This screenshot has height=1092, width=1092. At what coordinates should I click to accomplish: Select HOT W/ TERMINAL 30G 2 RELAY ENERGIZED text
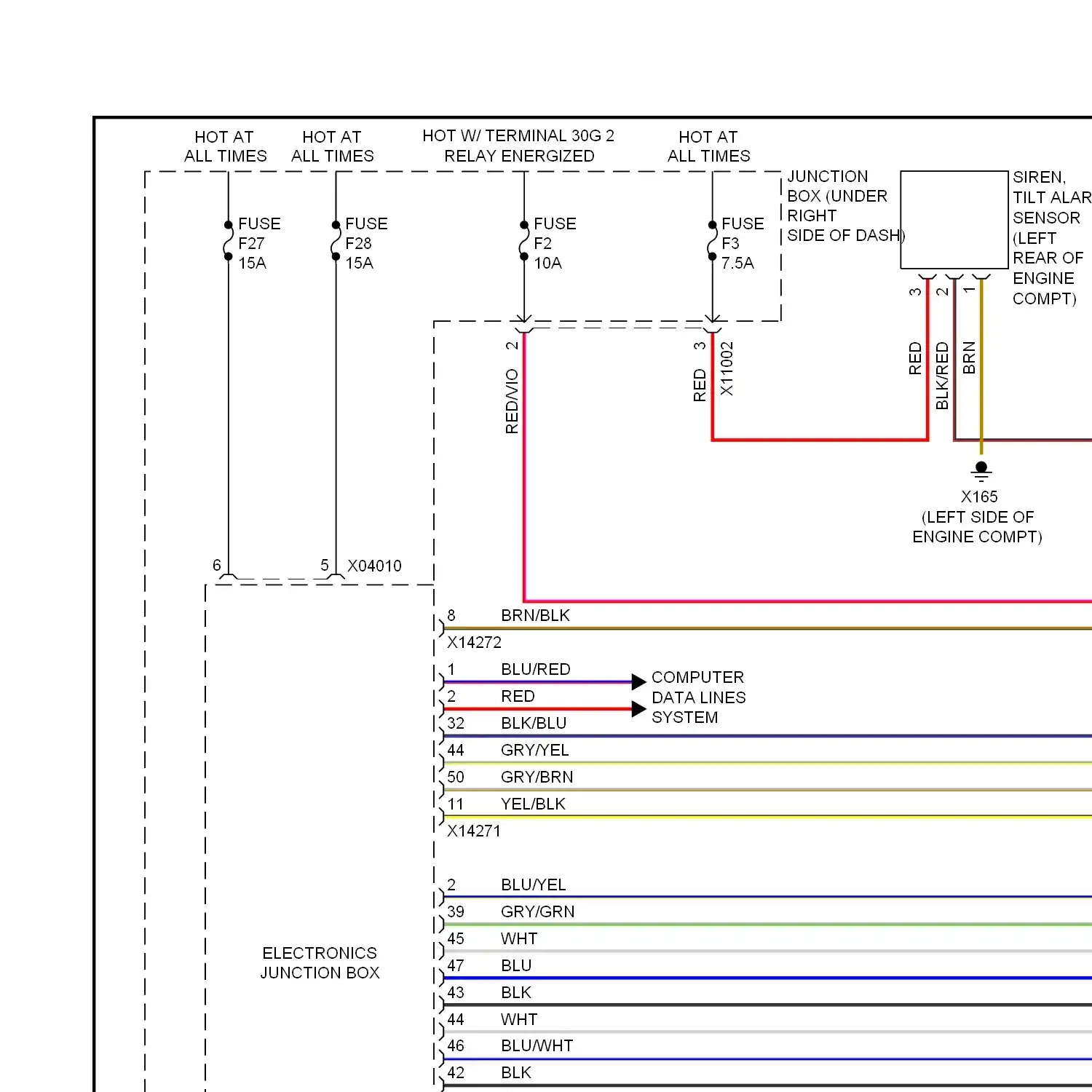point(518,146)
